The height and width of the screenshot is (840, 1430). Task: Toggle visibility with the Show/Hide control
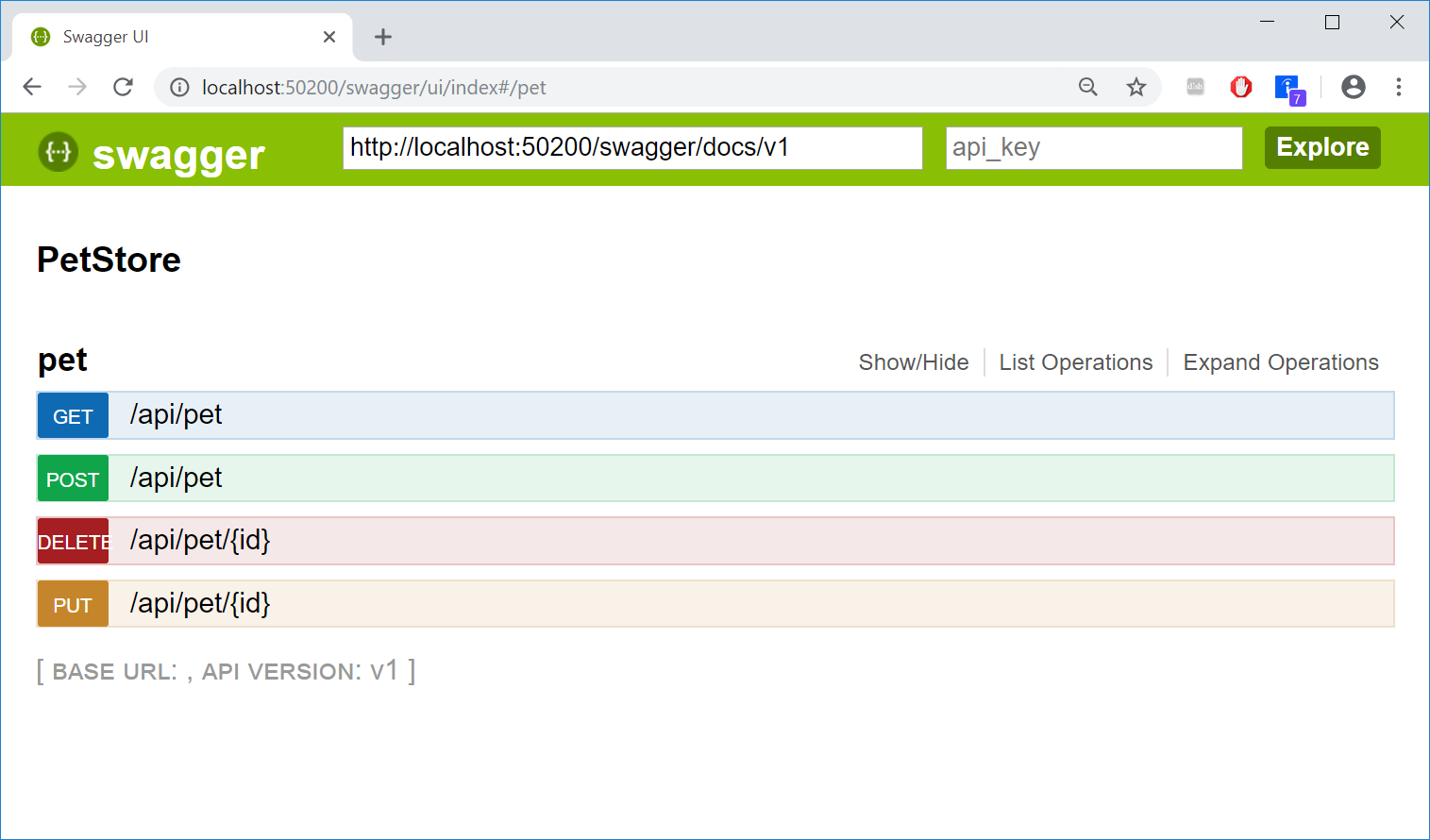pyautogui.click(x=913, y=362)
